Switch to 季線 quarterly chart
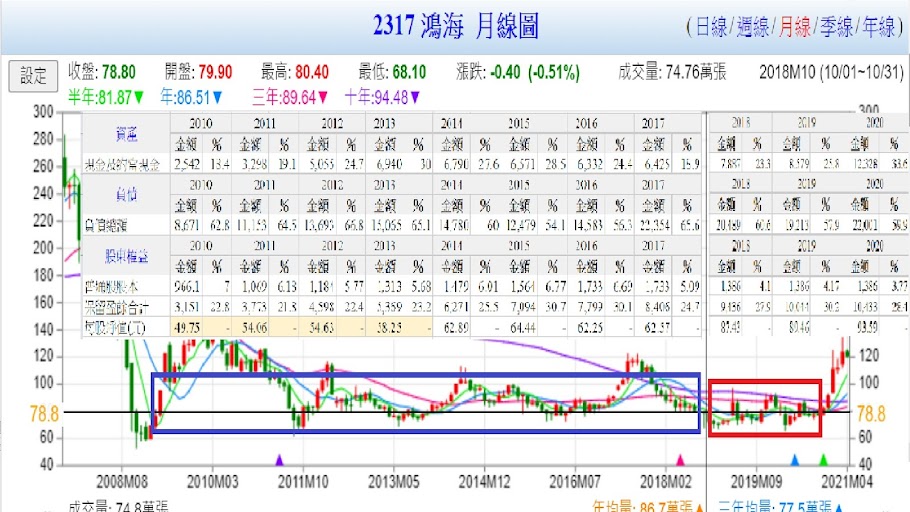 point(836,27)
